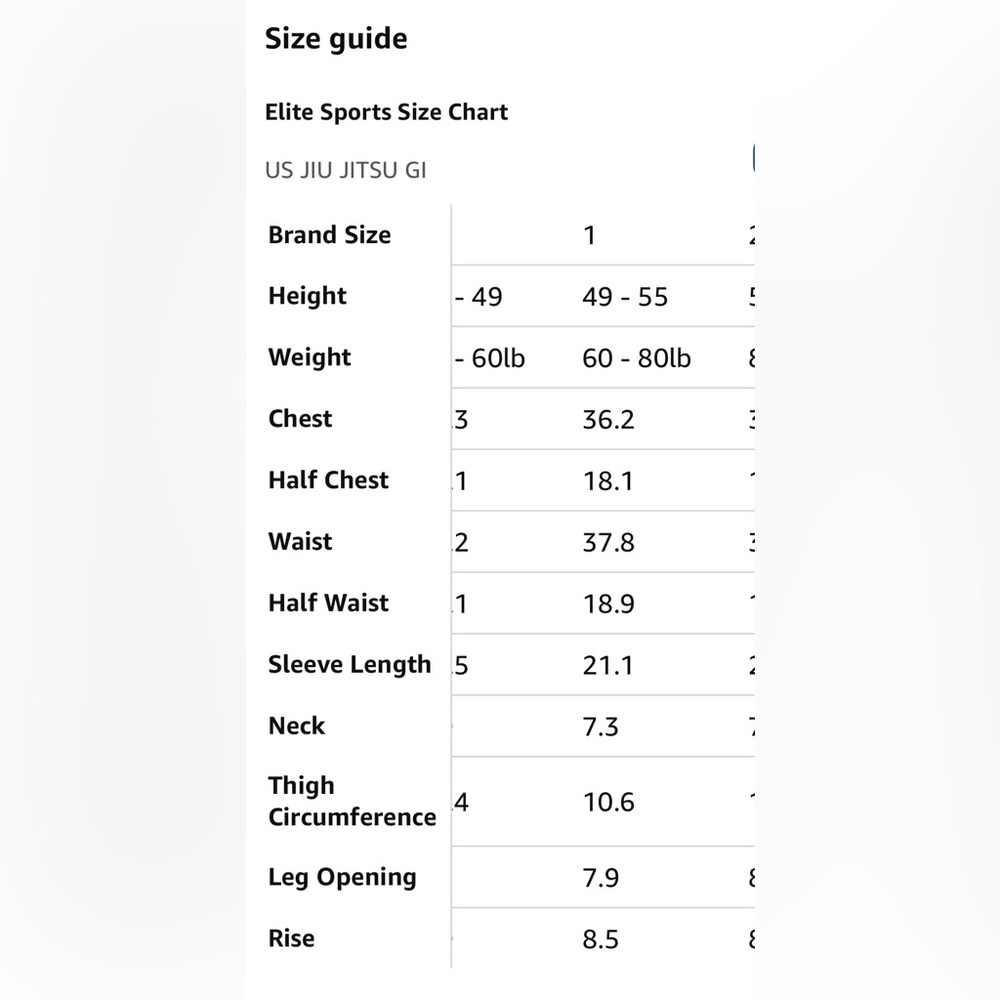Select the Thigh Circumference row label
This screenshot has height=1000, width=1000.
[352, 801]
